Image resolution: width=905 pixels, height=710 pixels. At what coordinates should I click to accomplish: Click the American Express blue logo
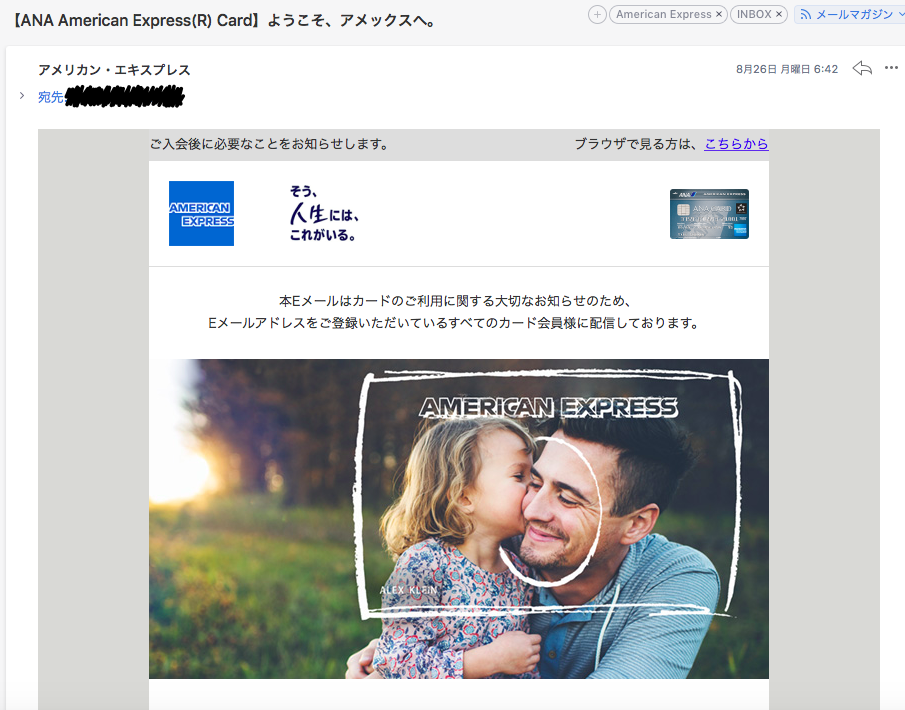[x=201, y=214]
